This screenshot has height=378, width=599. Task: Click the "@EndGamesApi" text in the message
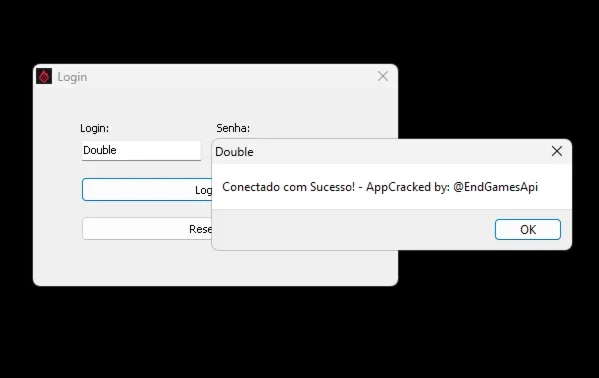(x=495, y=187)
